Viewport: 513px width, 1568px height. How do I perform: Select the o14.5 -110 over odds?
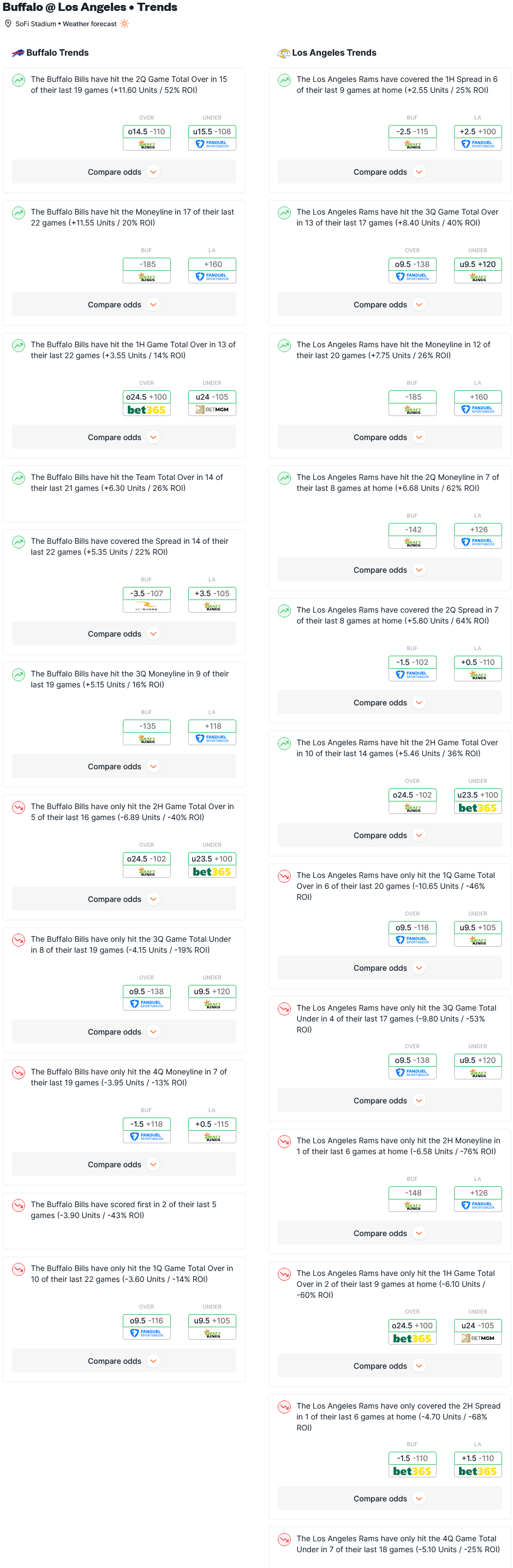(x=147, y=132)
